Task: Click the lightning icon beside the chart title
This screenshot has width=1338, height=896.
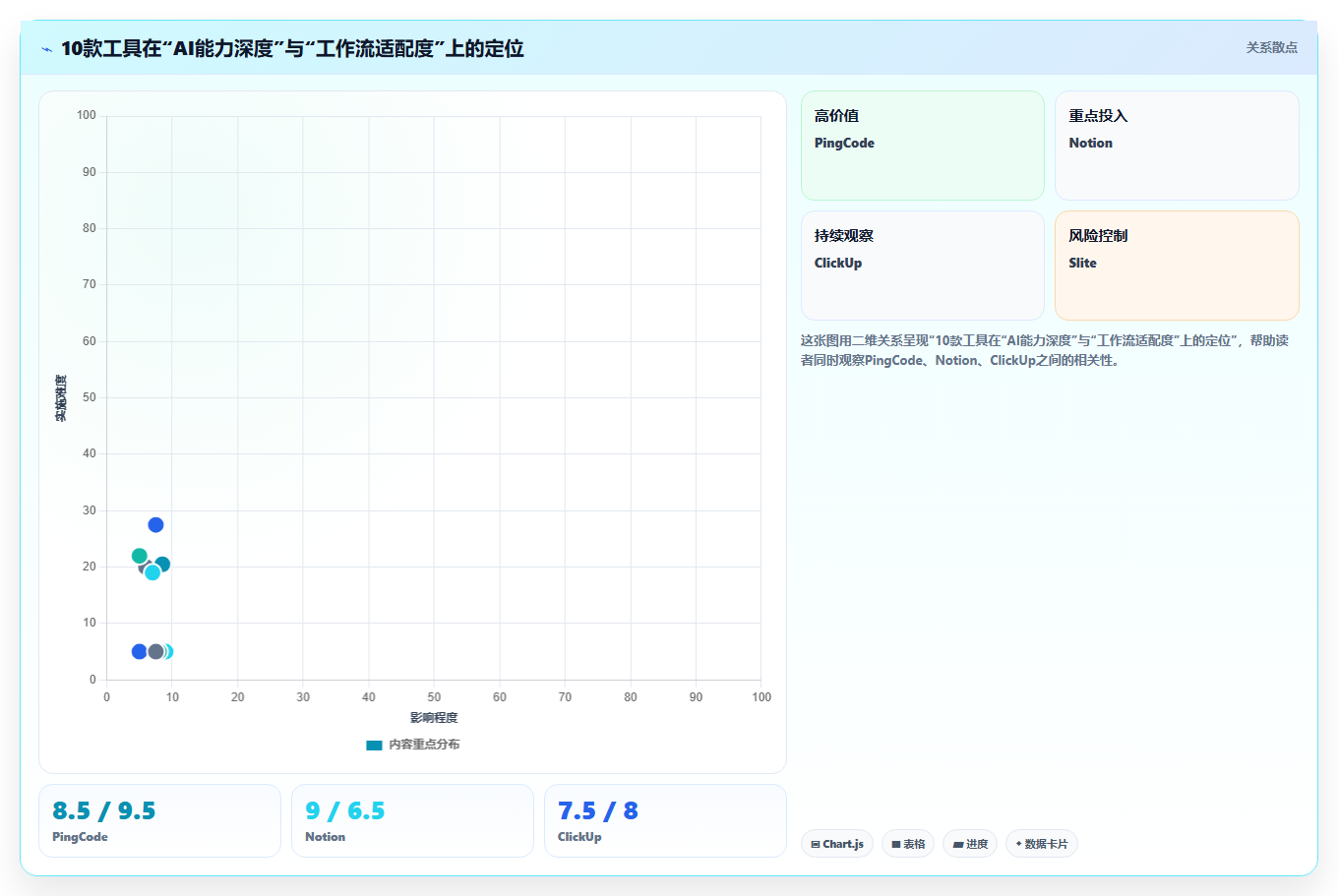Action: coord(46,49)
